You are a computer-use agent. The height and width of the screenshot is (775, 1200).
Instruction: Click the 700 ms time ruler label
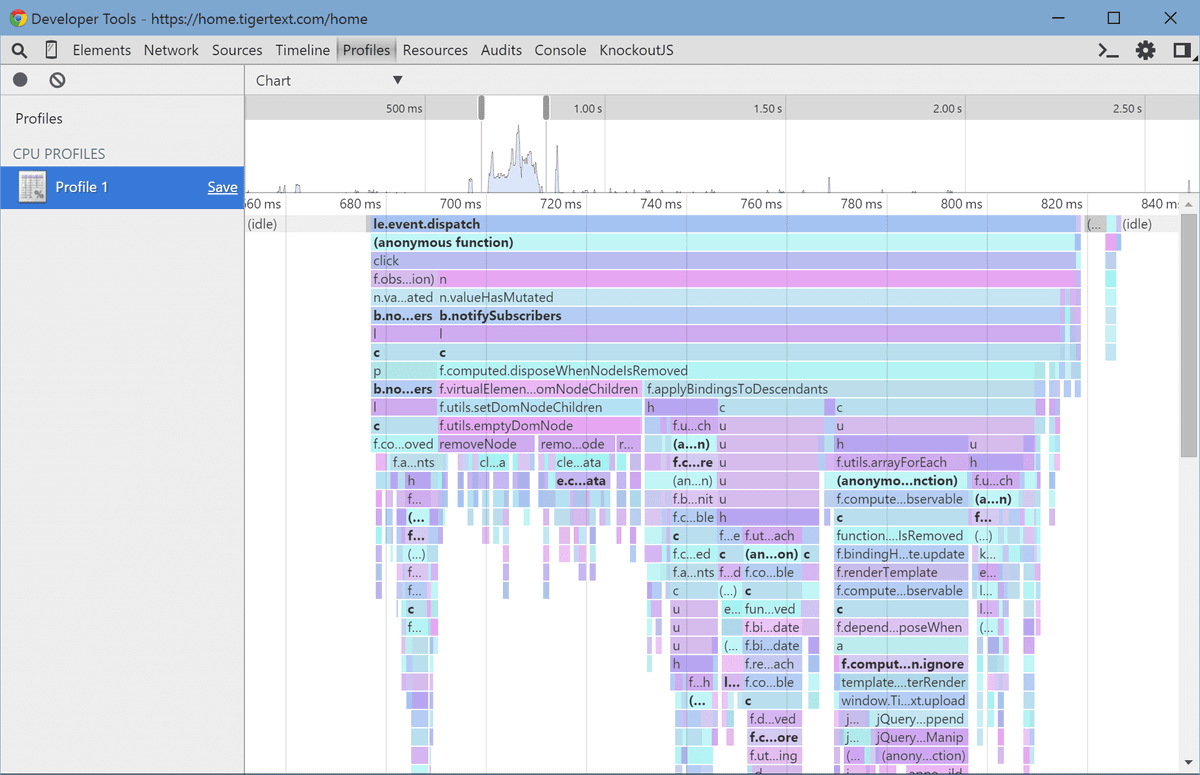tap(460, 204)
